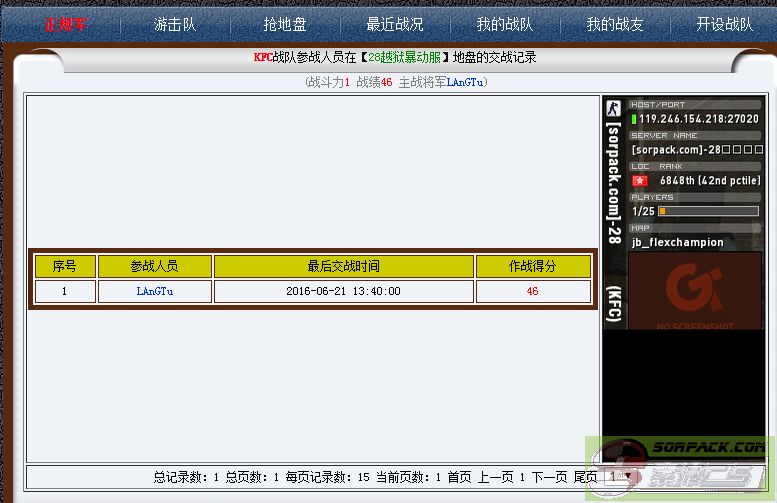Open the 正规军 navigation tab
The width and height of the screenshot is (777, 503).
65,24
